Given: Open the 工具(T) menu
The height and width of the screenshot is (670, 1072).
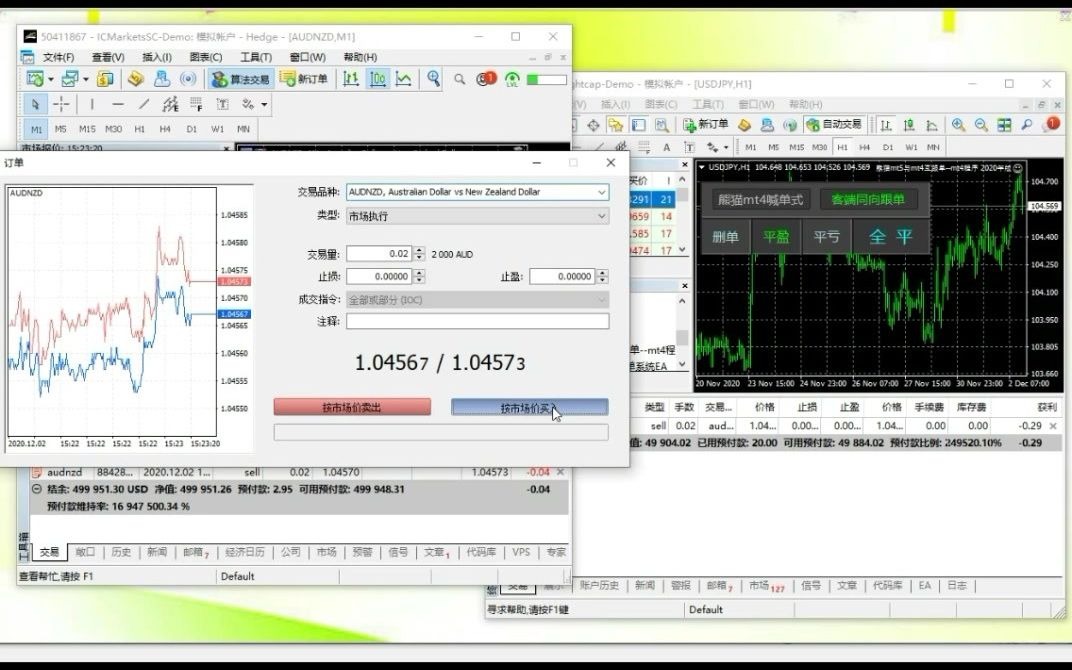Looking at the screenshot, I should pos(255,57).
